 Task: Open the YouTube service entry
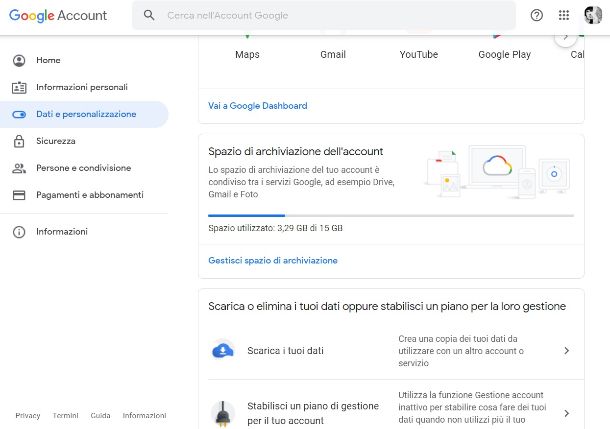coord(419,54)
